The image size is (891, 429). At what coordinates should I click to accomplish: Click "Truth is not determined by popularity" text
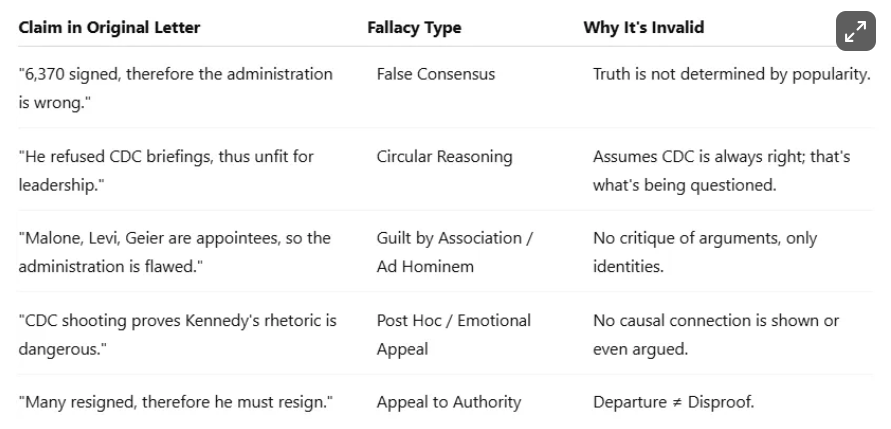pos(731,75)
